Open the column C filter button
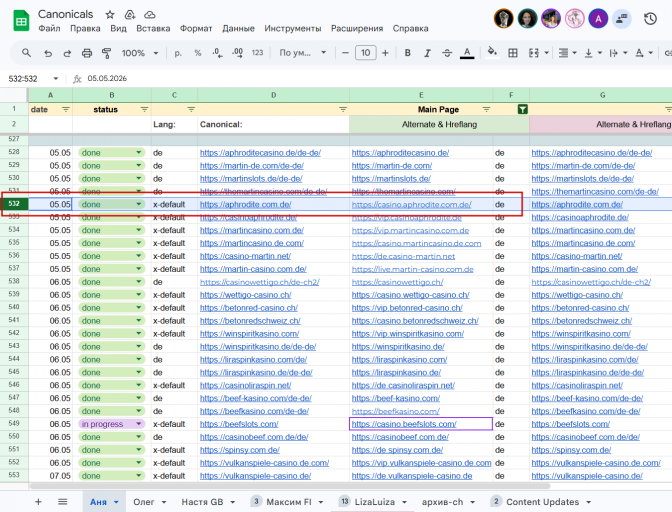672x512 pixels. [191, 109]
